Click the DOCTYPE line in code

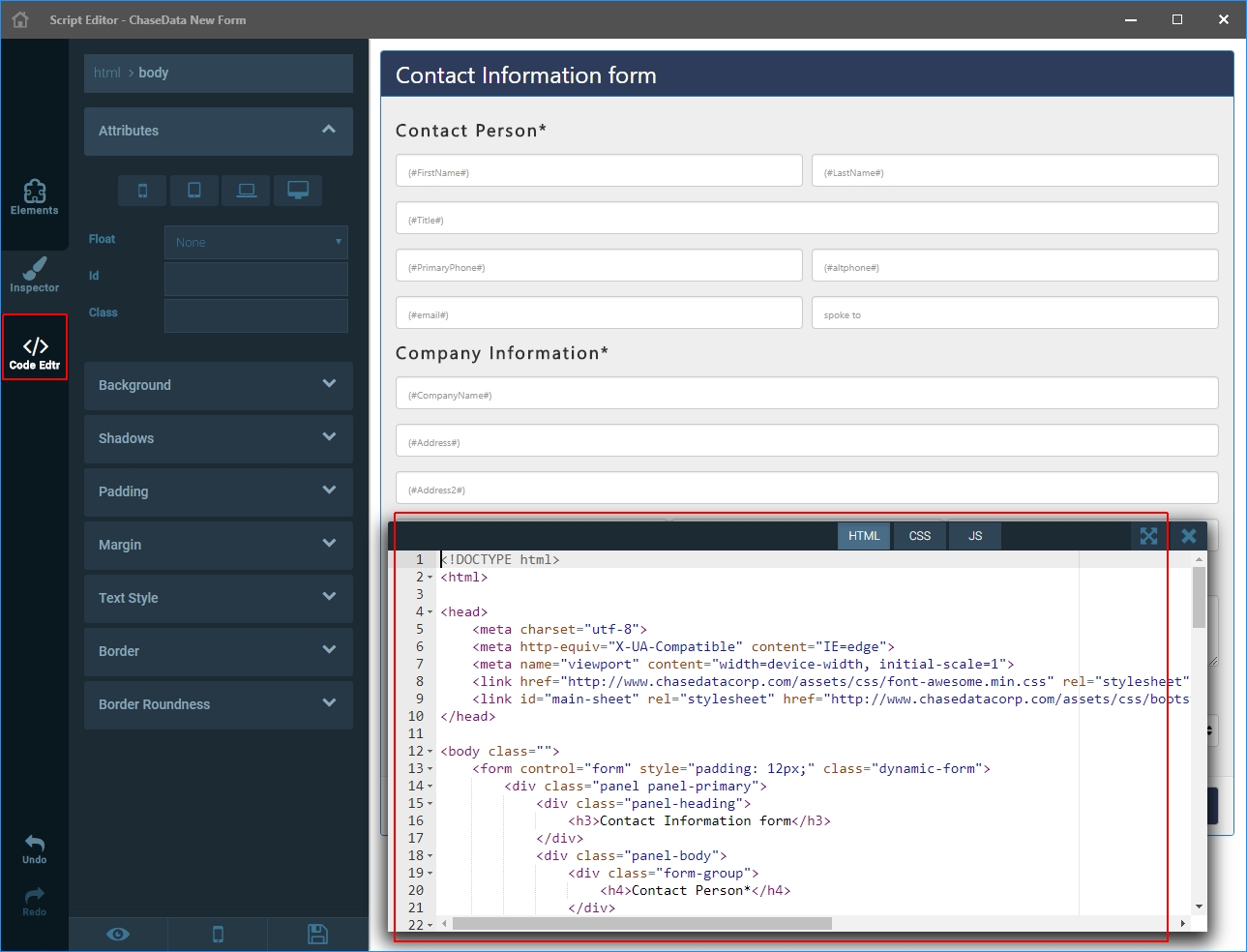500,560
